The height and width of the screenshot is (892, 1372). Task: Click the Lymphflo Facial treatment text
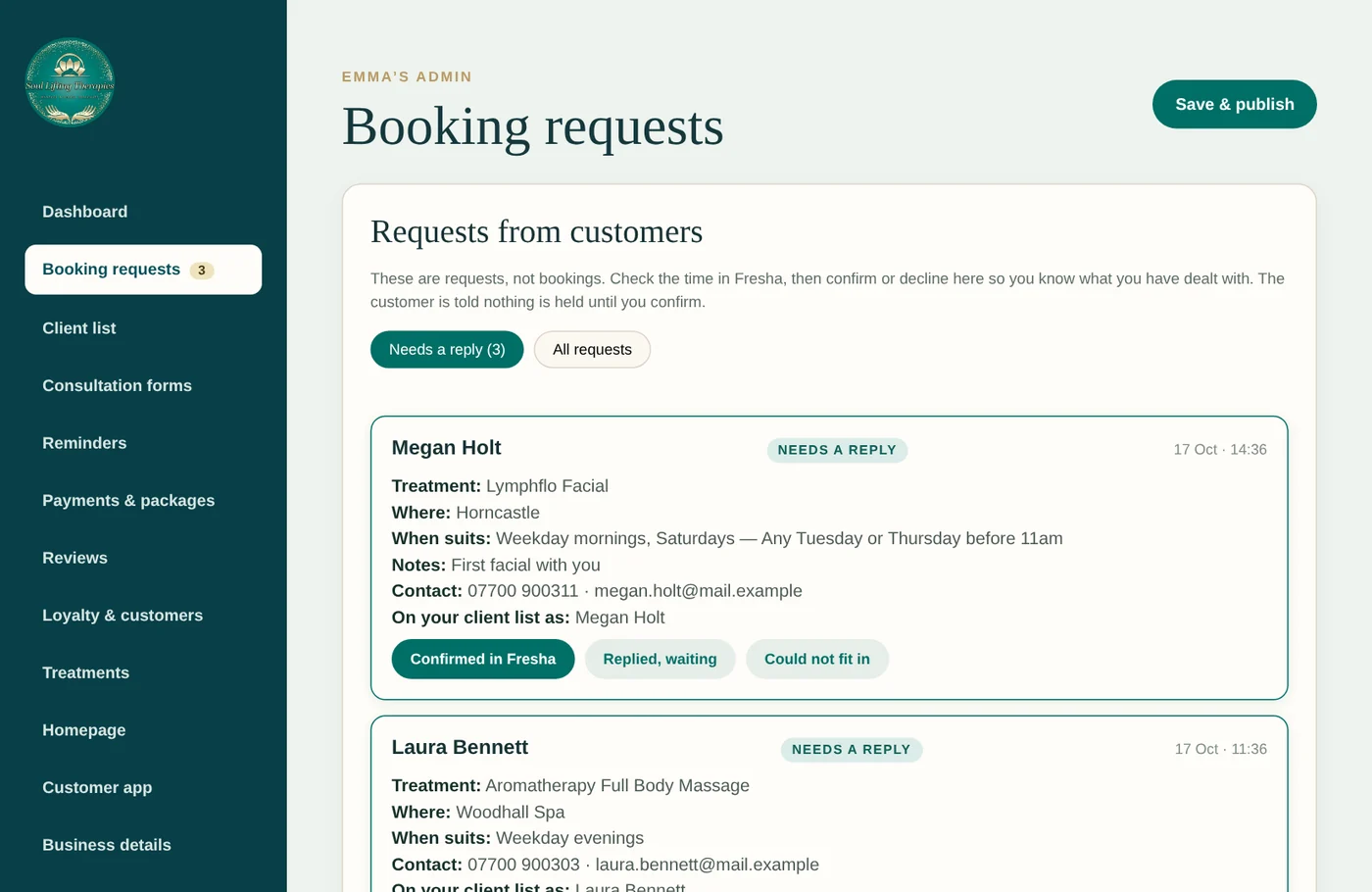point(547,486)
